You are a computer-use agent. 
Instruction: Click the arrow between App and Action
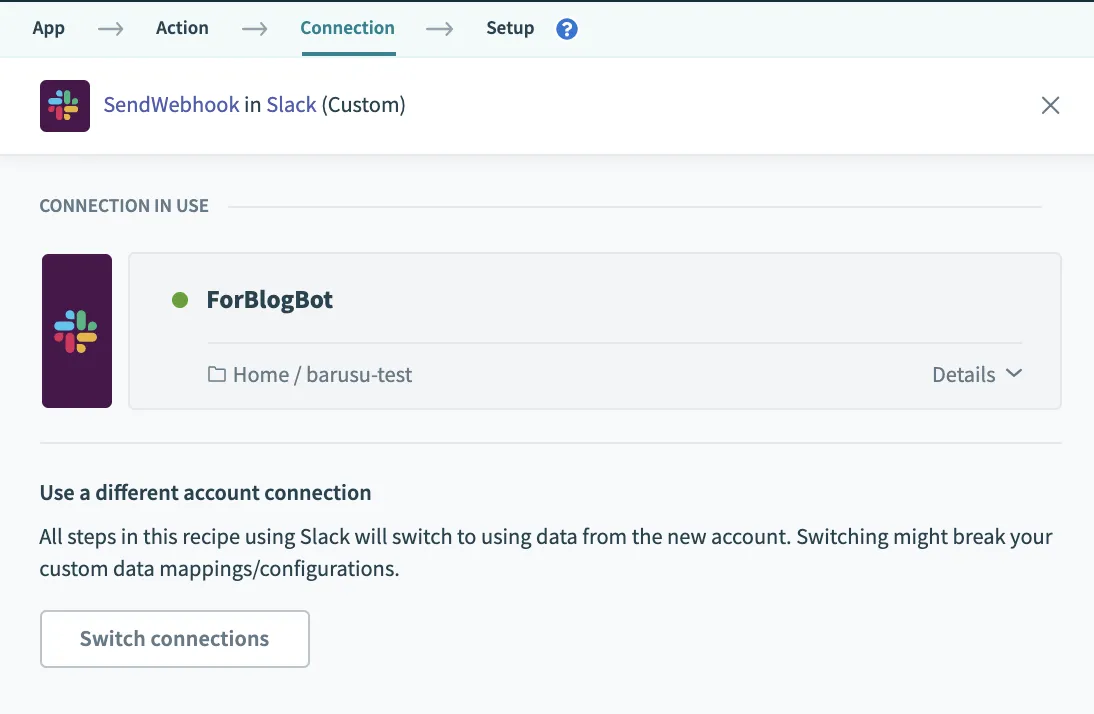(110, 29)
